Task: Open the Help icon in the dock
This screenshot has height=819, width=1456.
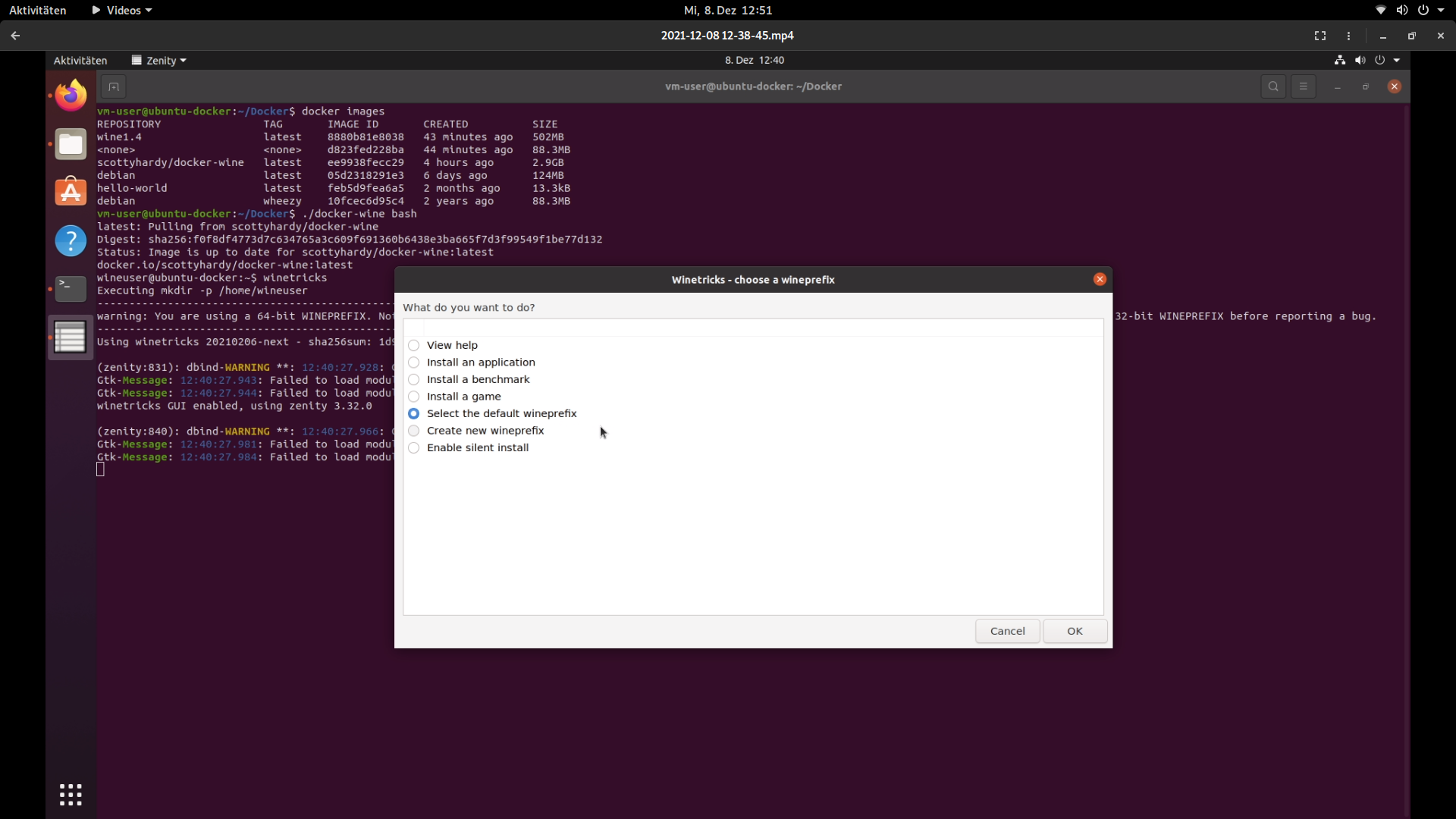Action: (x=71, y=240)
